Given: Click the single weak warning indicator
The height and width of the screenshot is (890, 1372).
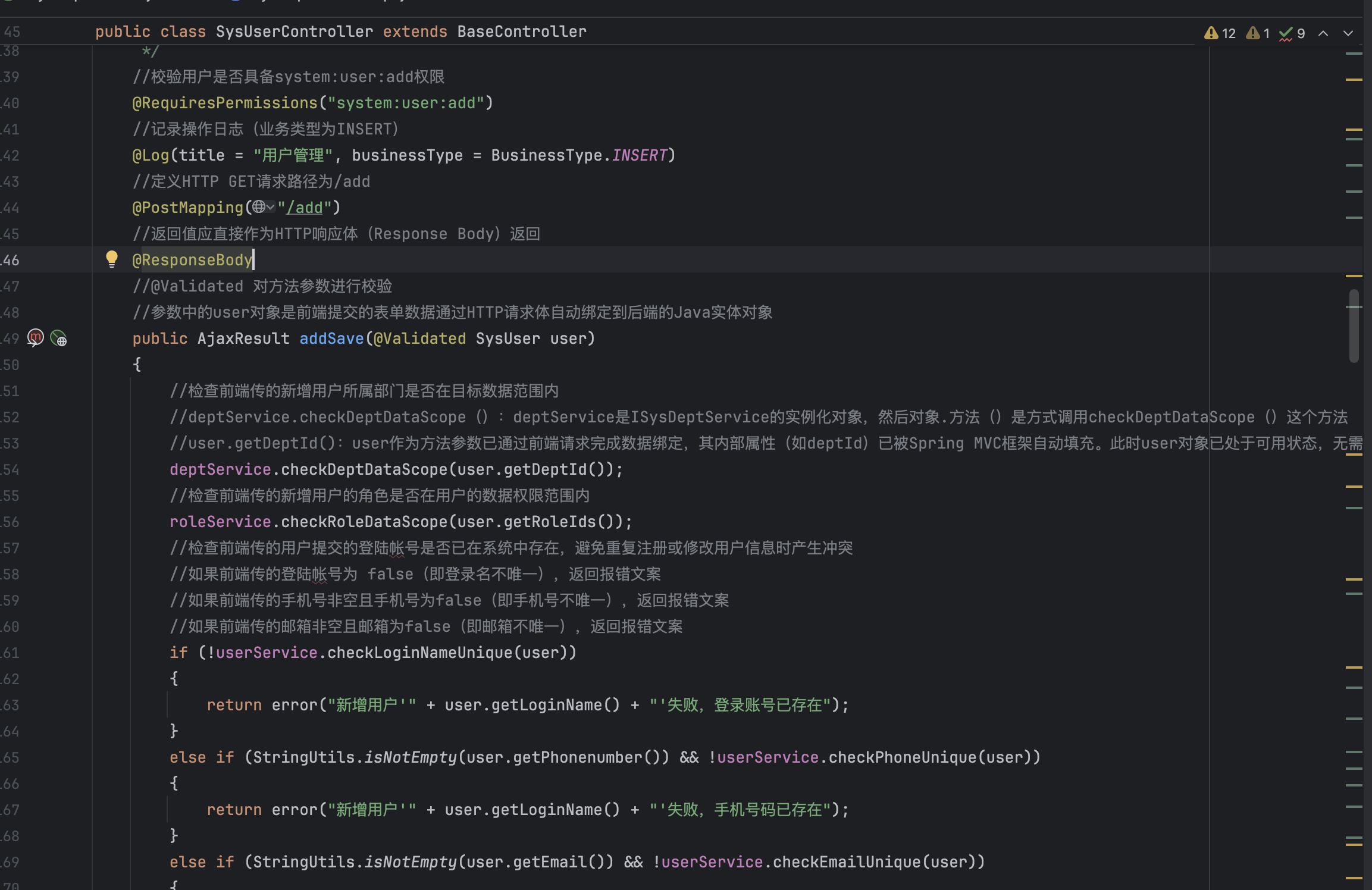Looking at the screenshot, I should [1258, 33].
